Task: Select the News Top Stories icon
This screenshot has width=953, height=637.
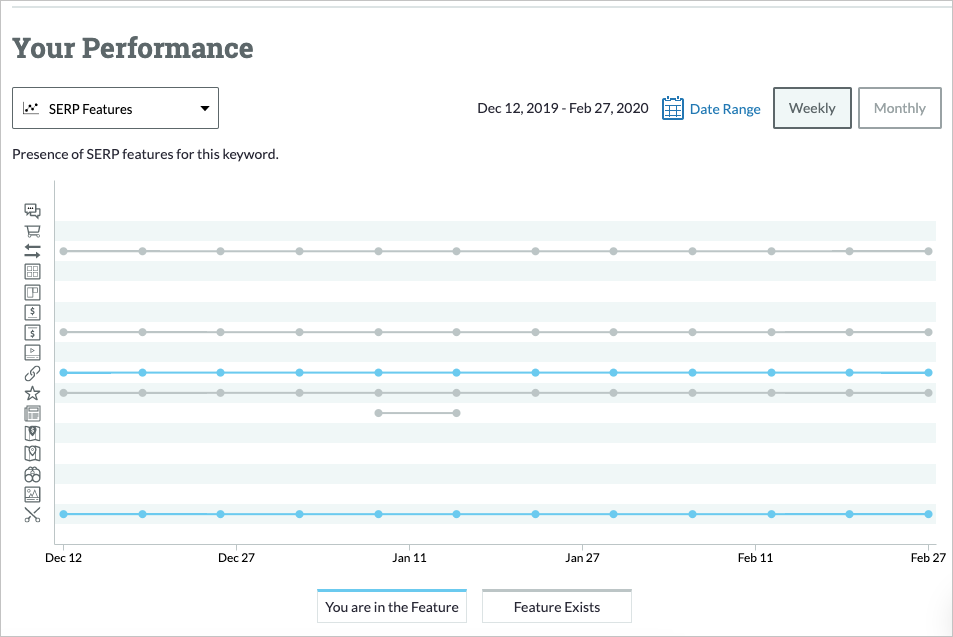Action: [32, 412]
